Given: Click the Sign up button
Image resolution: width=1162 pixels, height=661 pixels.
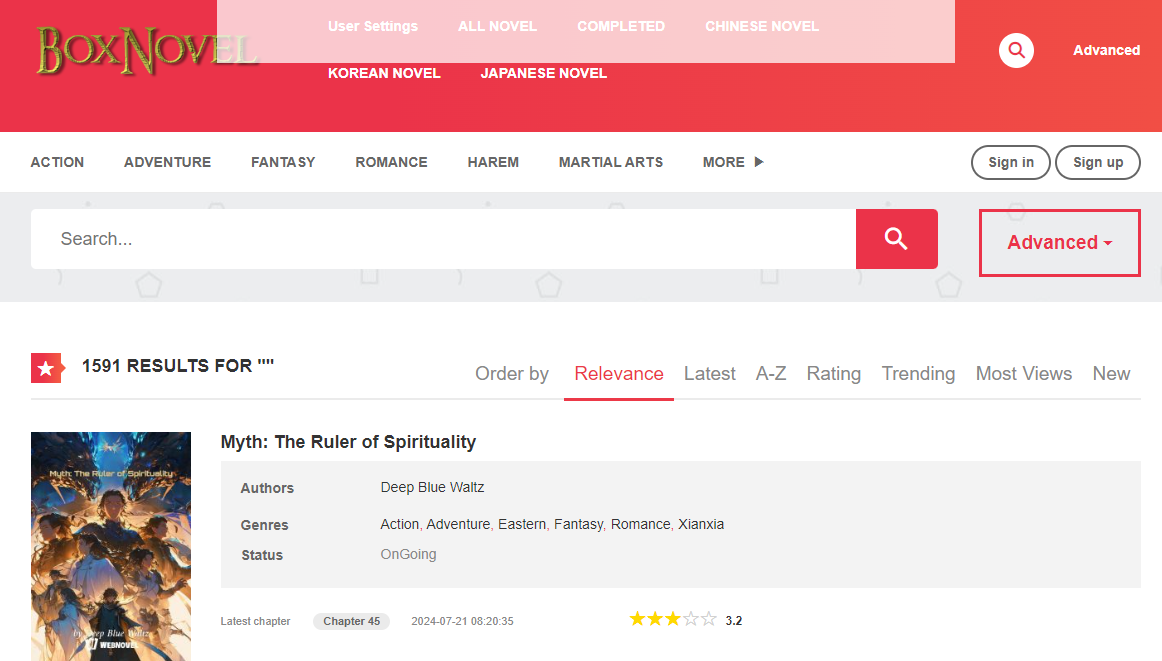Looking at the screenshot, I should click(x=1097, y=163).
